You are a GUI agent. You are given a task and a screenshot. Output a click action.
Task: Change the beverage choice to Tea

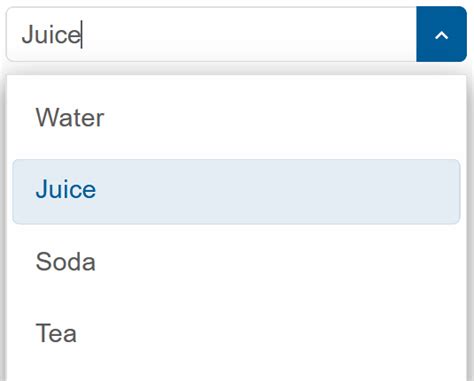click(x=236, y=333)
